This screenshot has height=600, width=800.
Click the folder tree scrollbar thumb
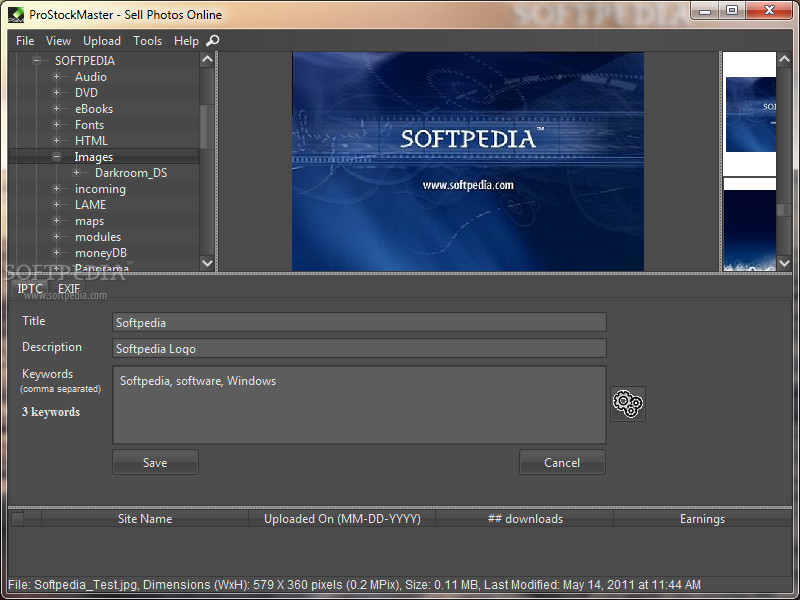[x=207, y=127]
